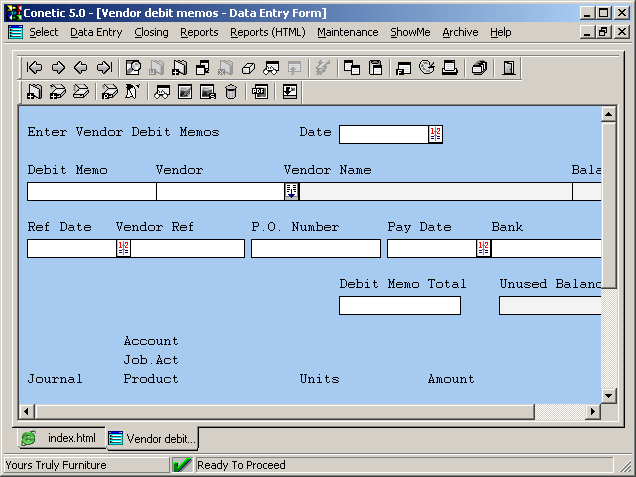Click the P.O. Number input field

(x=315, y=248)
